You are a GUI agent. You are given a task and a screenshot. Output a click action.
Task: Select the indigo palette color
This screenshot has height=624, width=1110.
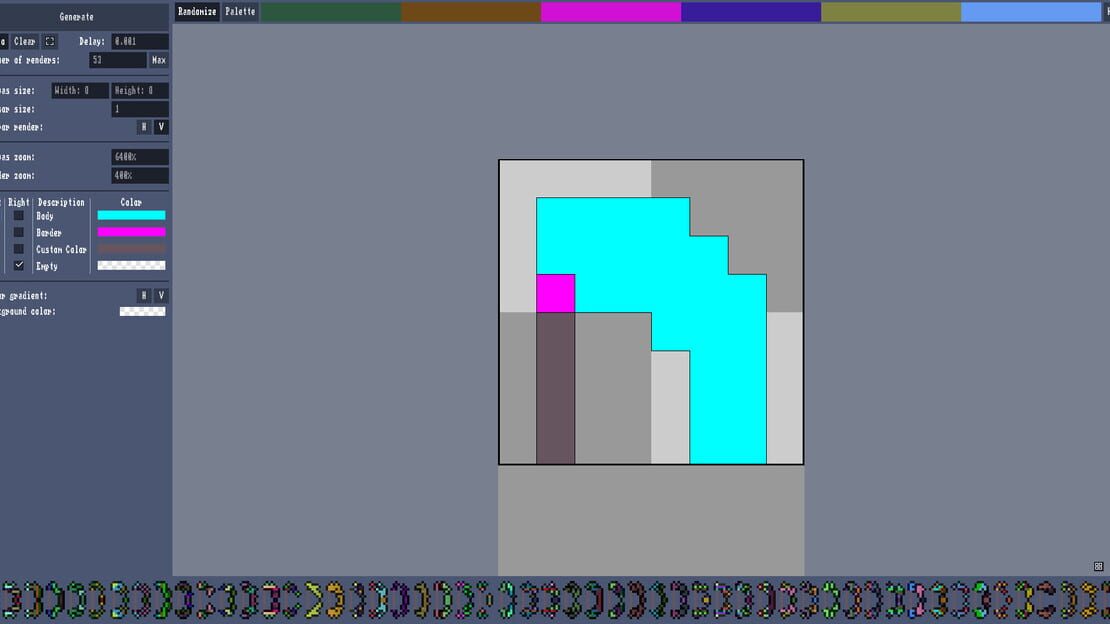coord(751,12)
